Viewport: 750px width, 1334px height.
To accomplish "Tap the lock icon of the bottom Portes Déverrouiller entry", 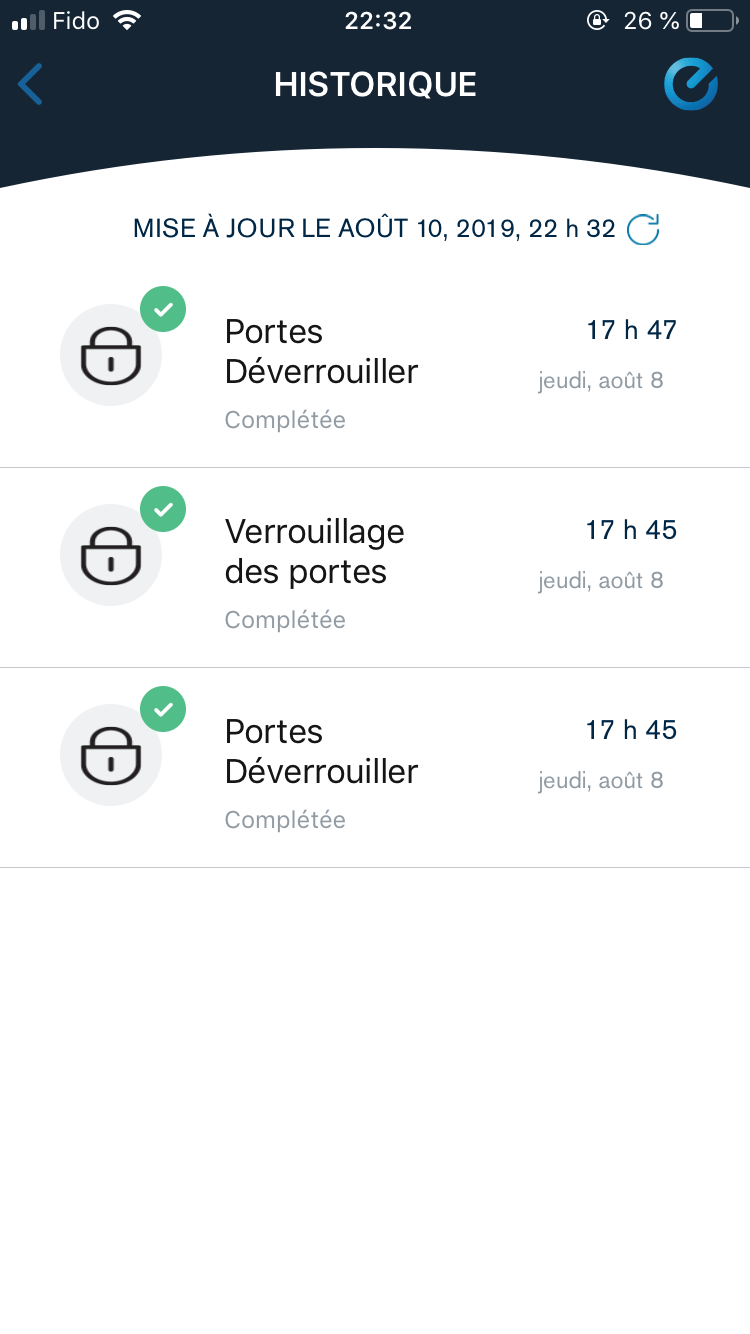I will pos(111,755).
